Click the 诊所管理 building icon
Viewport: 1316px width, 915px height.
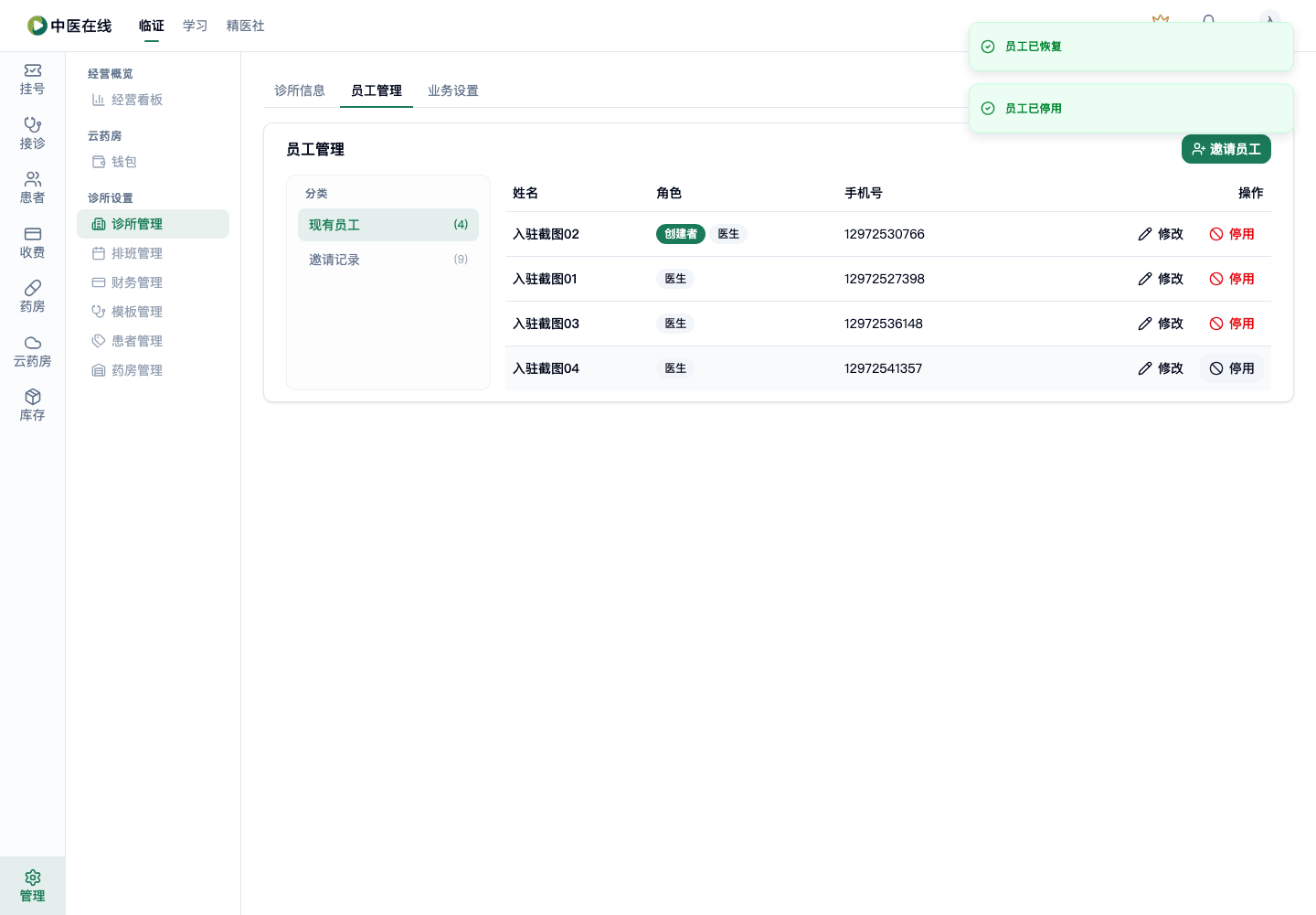click(99, 224)
